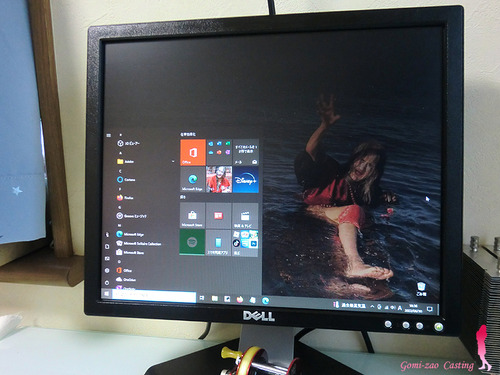This screenshot has width=500, height=375.
Task: Open Microsoft Solitaire Collection from the app list
Action: coord(138,243)
